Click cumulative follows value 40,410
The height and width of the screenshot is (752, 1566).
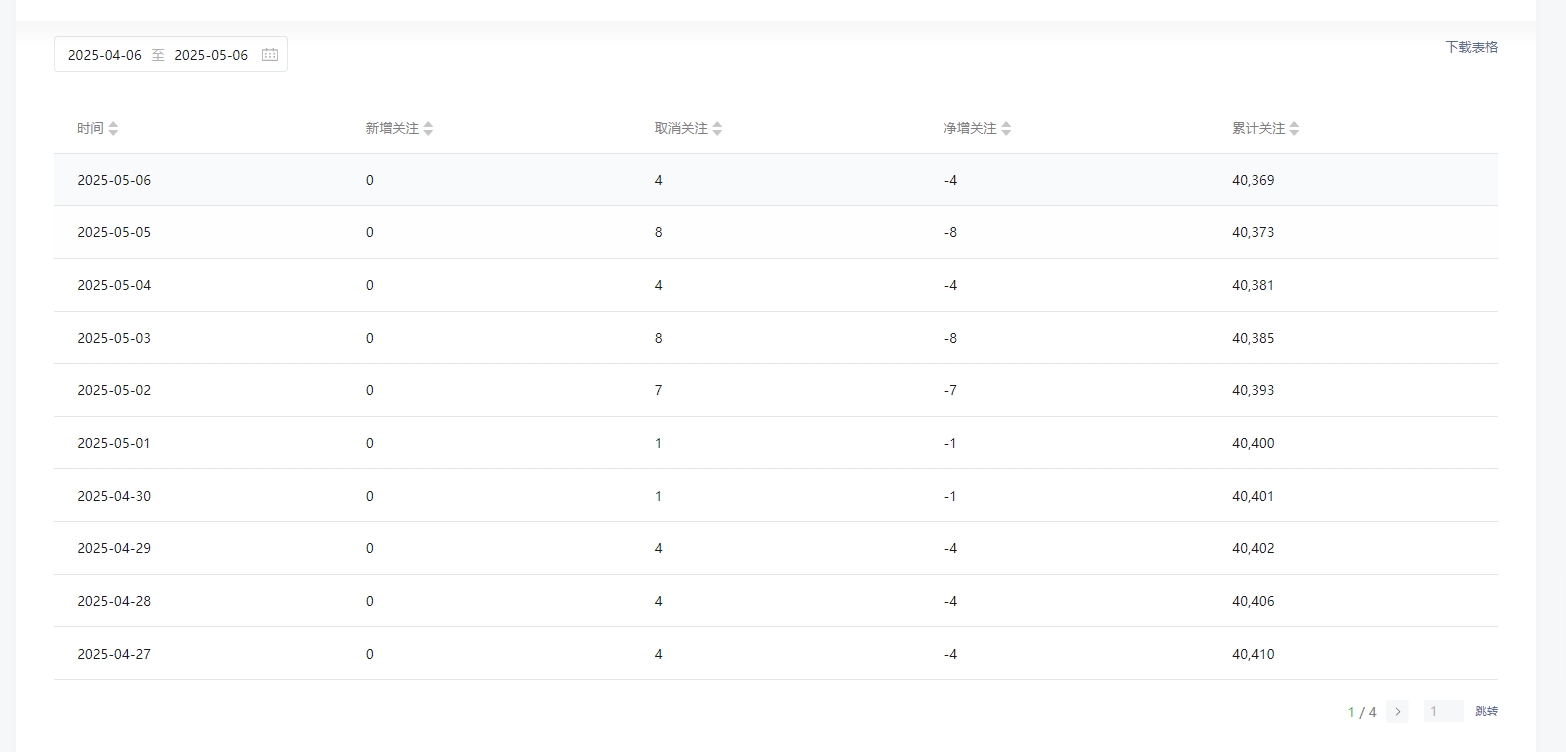point(1253,655)
